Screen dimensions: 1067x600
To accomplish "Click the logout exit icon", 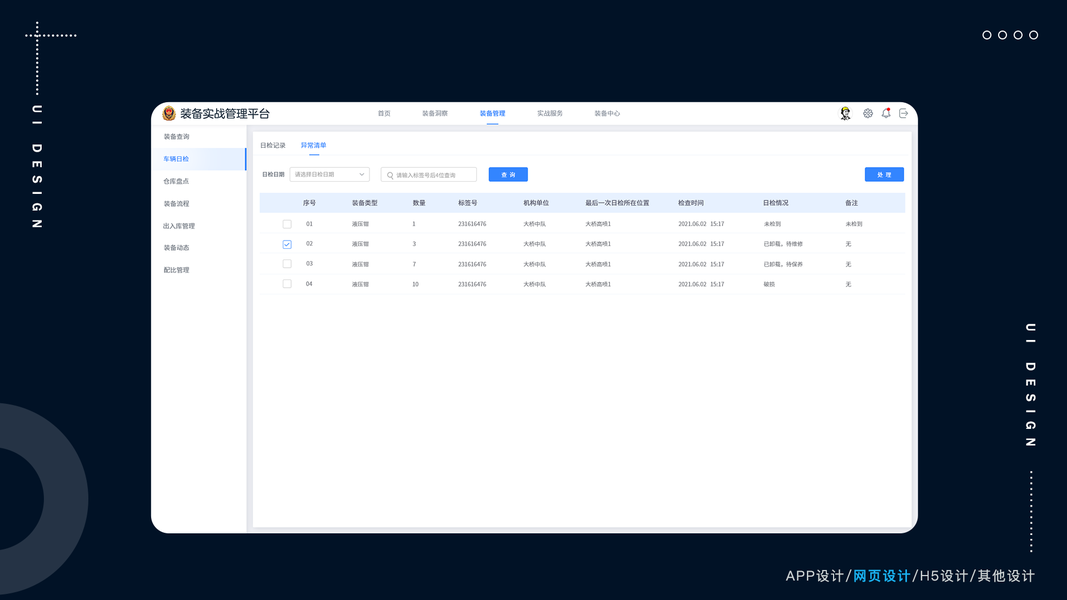I will click(904, 114).
